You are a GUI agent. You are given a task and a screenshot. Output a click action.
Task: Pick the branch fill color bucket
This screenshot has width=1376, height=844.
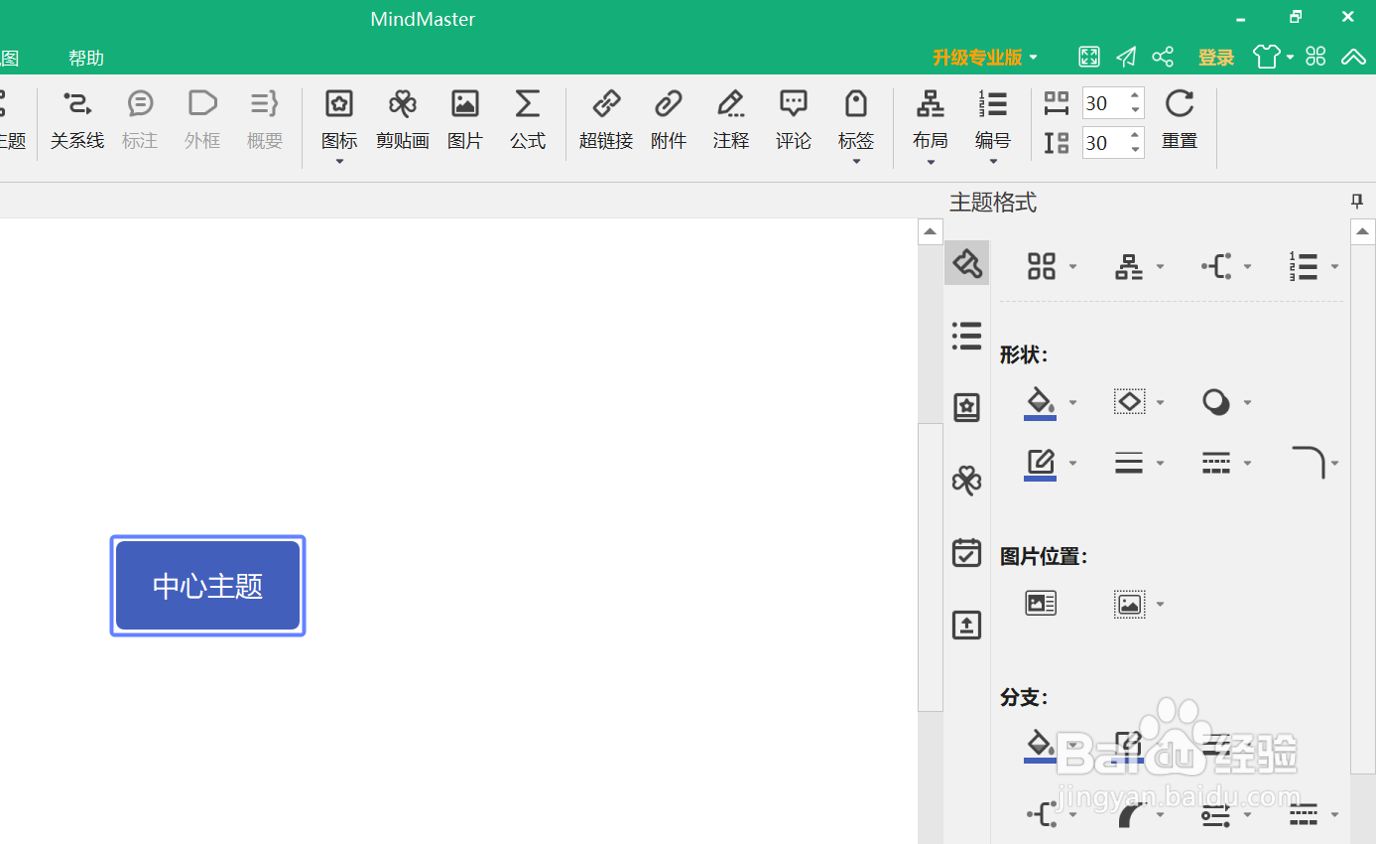pyautogui.click(x=1040, y=746)
